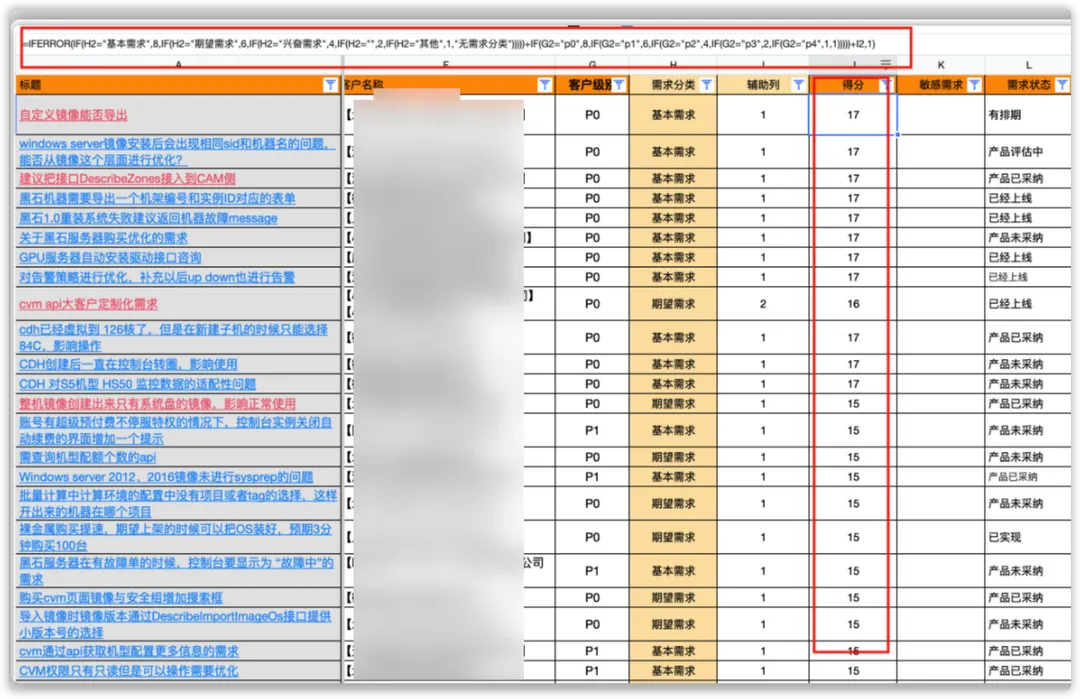Select 产品已采纳 status in DescribeZones row
1080x699 pixels.
(1028, 178)
